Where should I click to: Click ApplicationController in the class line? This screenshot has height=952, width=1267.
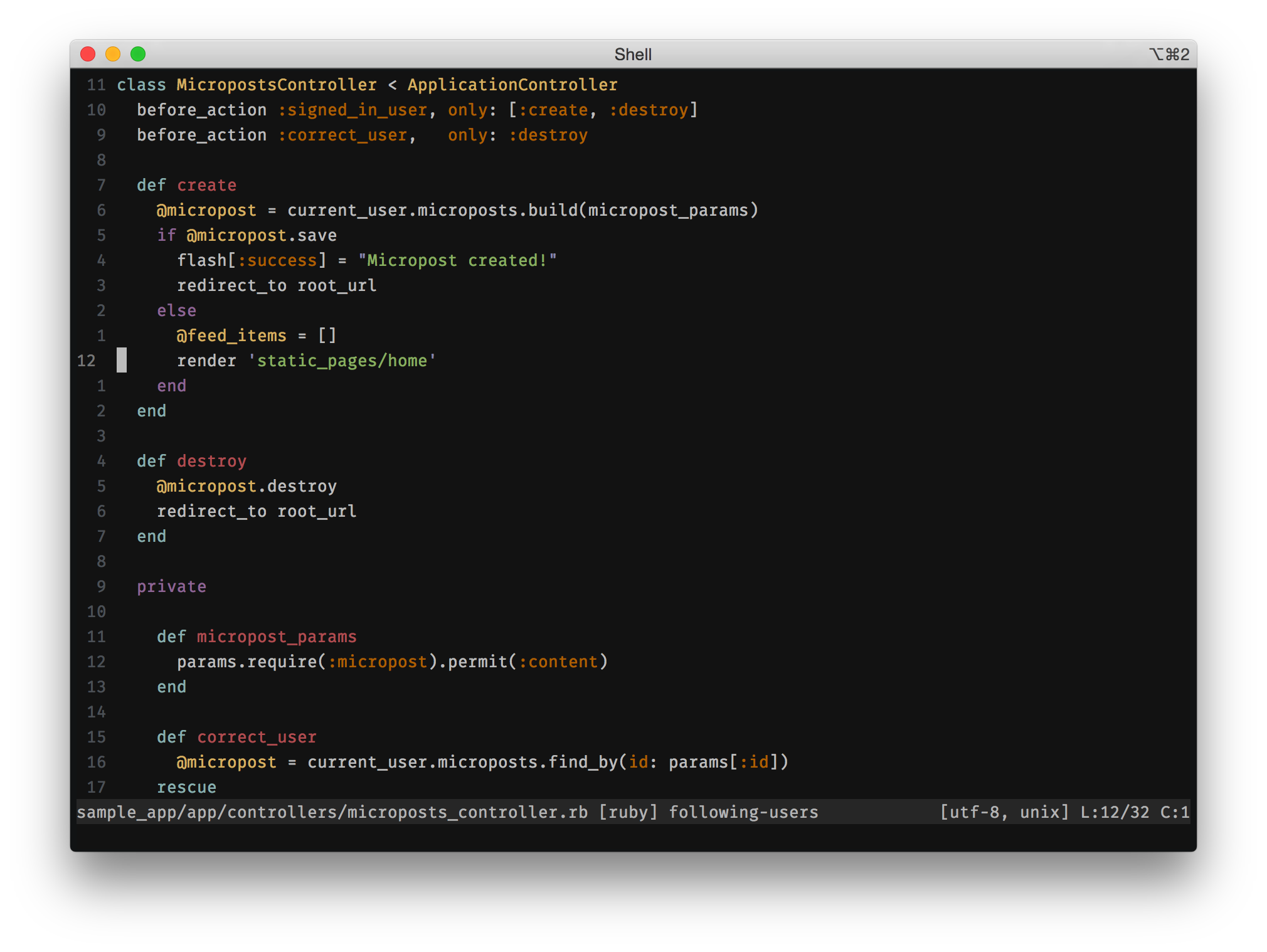(512, 85)
